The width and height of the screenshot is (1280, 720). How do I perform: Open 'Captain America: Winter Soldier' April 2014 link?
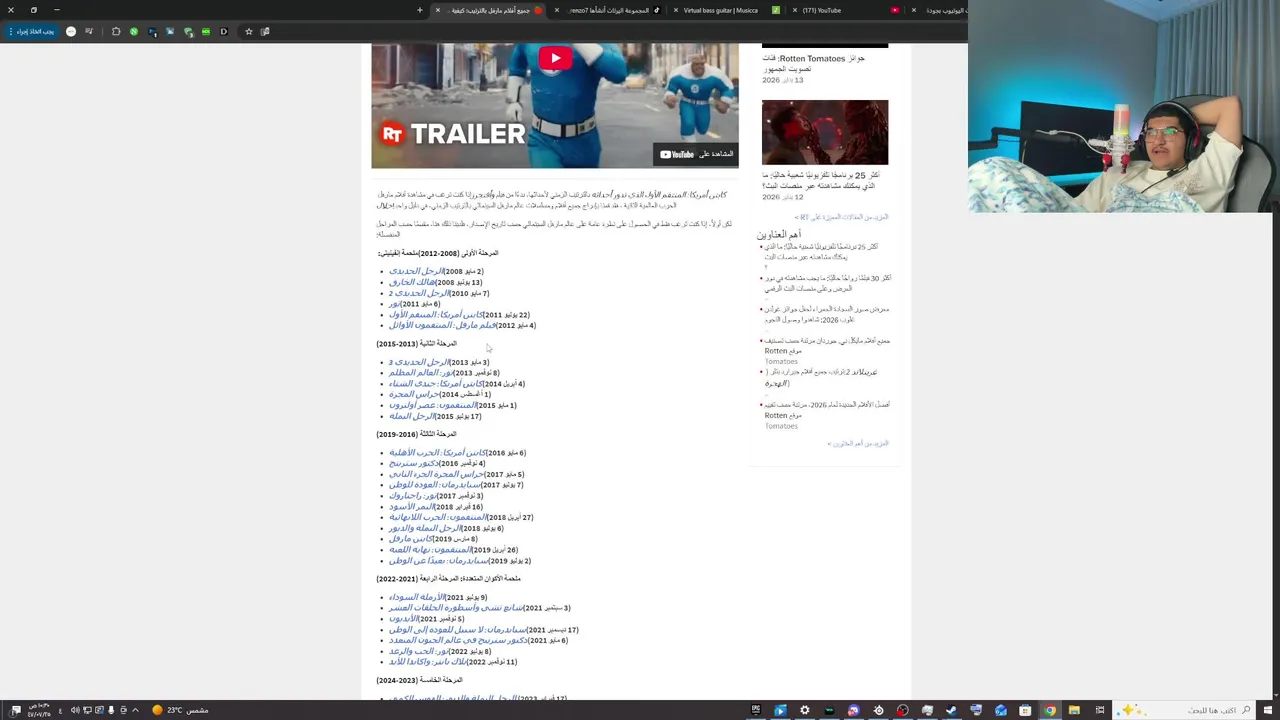point(436,384)
